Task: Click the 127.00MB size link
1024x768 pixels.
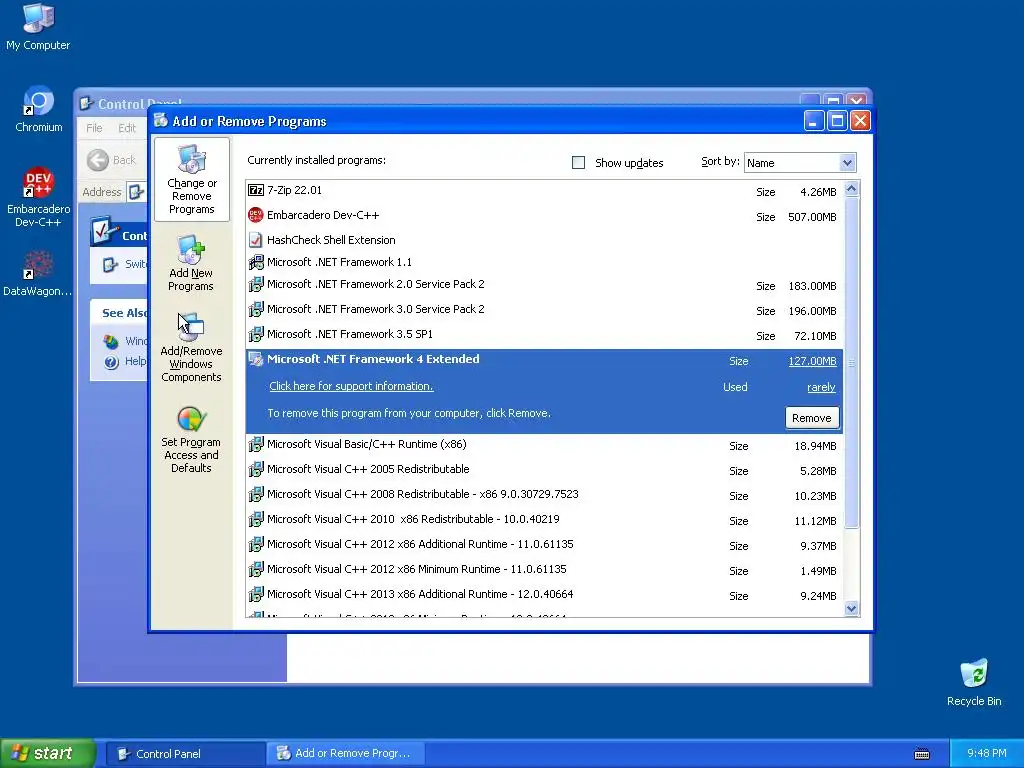Action: pyautogui.click(x=812, y=361)
